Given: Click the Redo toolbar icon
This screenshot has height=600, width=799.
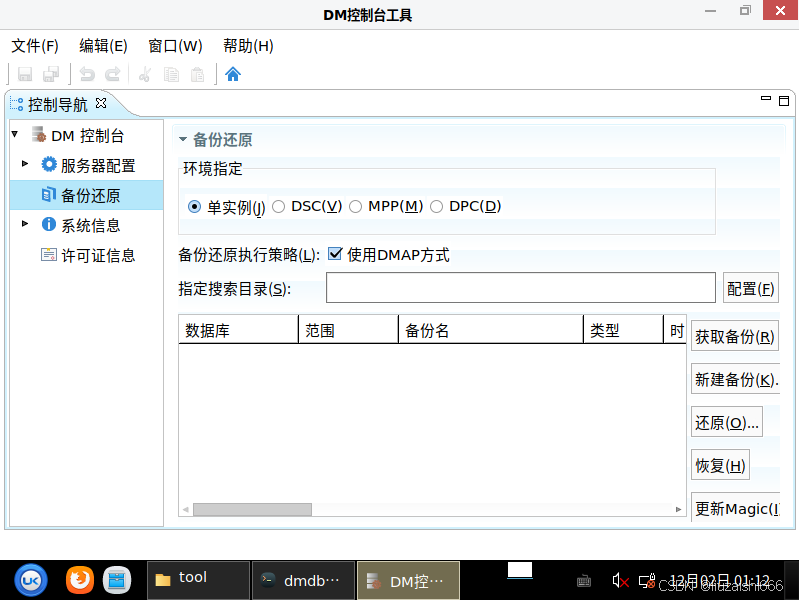Looking at the screenshot, I should tap(113, 74).
